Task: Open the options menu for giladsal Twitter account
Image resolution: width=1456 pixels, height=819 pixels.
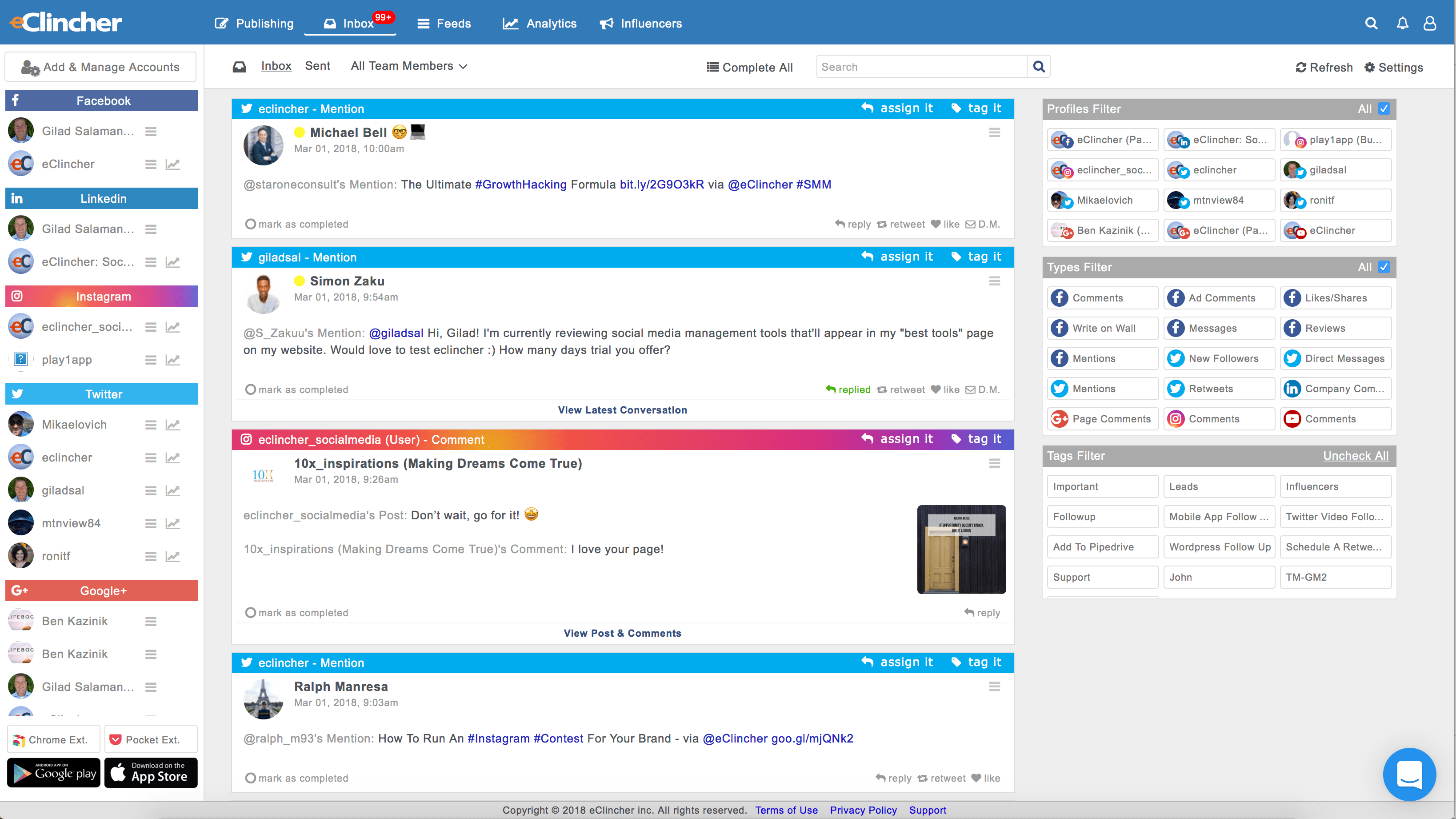Action: (150, 490)
